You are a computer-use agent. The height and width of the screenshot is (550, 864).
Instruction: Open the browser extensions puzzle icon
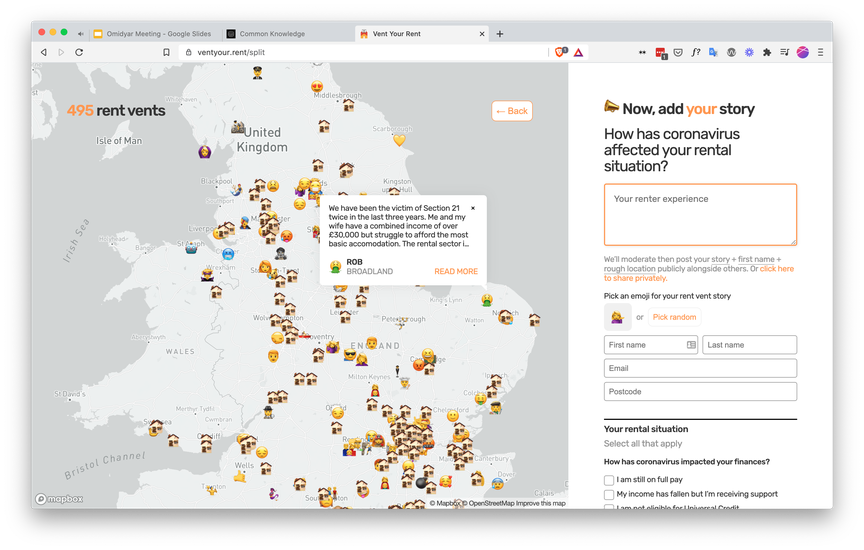767,52
